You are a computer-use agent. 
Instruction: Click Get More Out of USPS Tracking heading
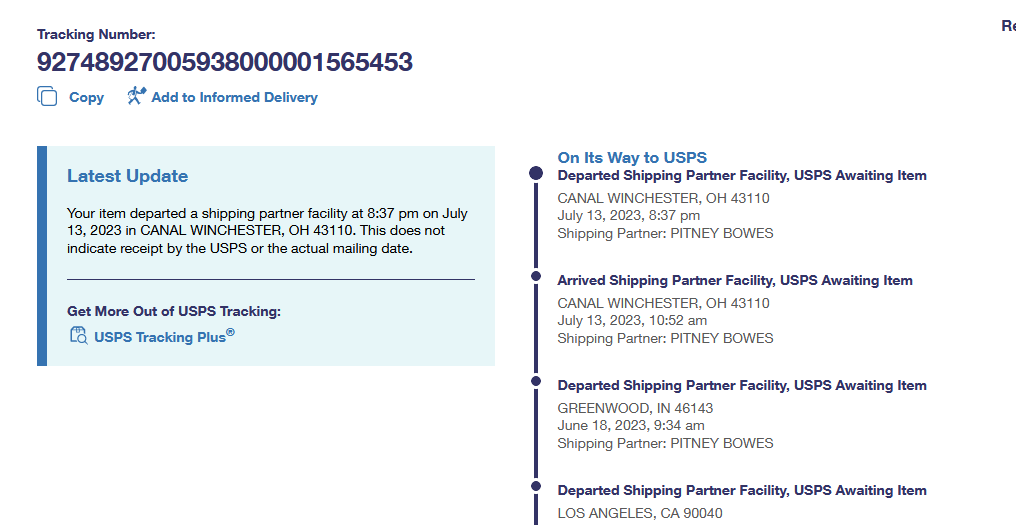[x=174, y=311]
